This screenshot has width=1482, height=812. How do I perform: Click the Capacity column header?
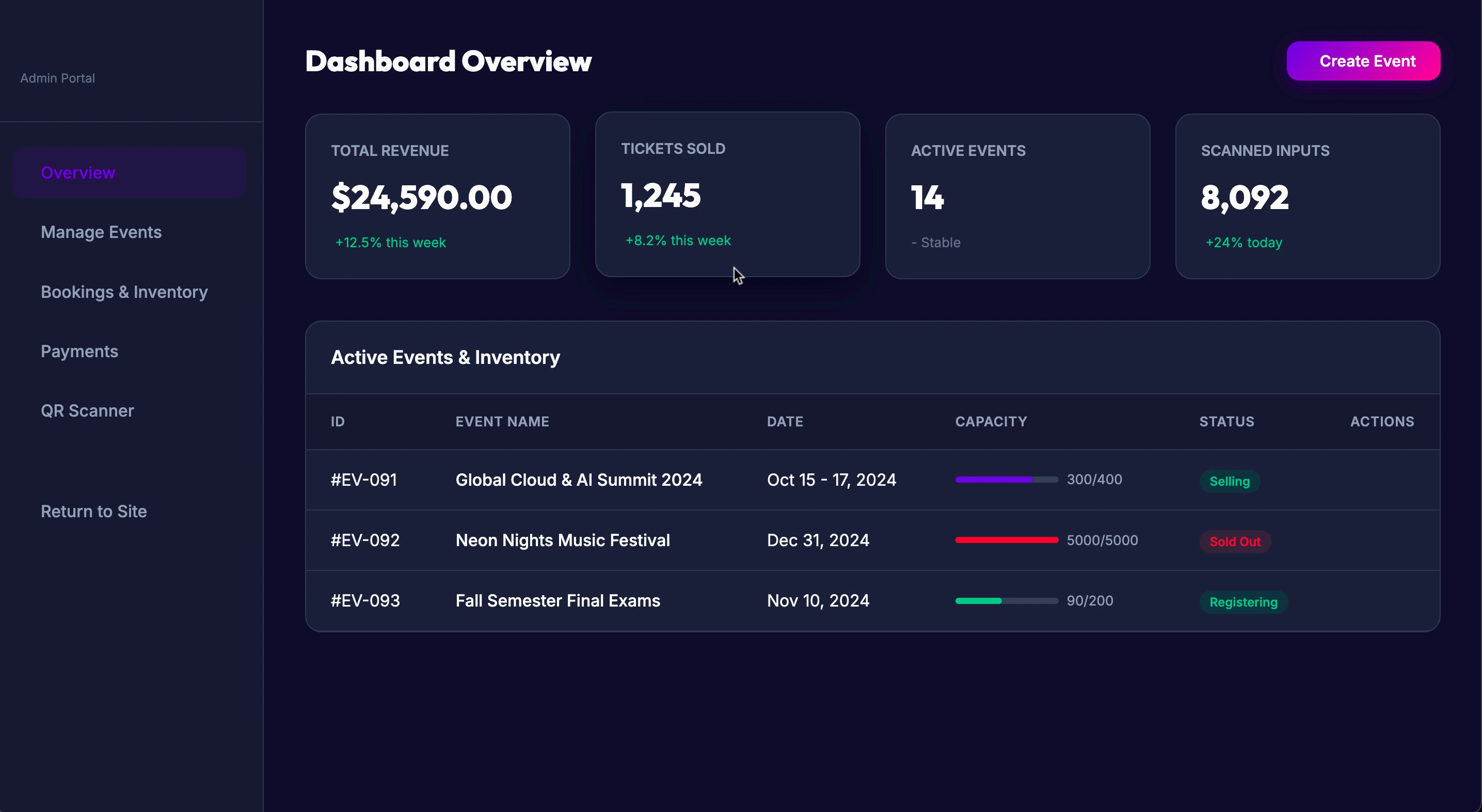pos(991,421)
